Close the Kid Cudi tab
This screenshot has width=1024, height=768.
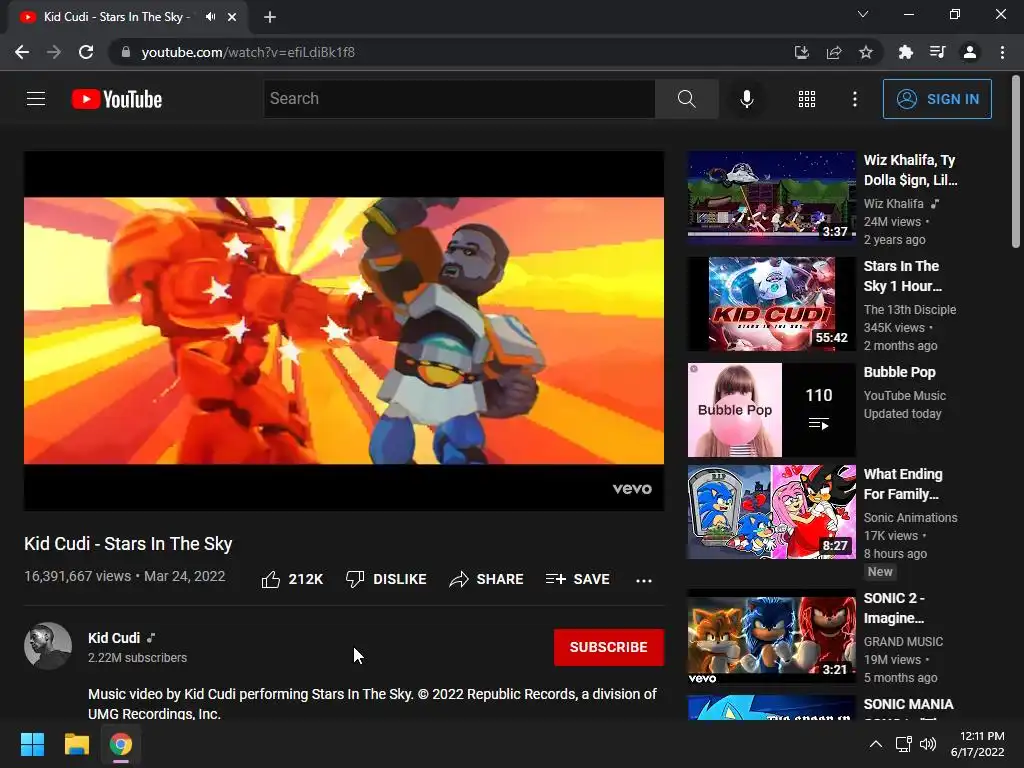click(x=232, y=17)
